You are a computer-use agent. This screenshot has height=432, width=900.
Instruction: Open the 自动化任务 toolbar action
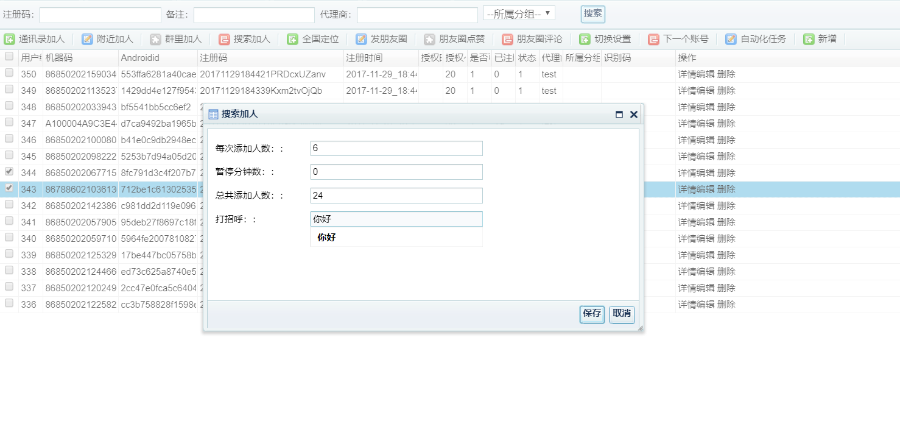(757, 39)
